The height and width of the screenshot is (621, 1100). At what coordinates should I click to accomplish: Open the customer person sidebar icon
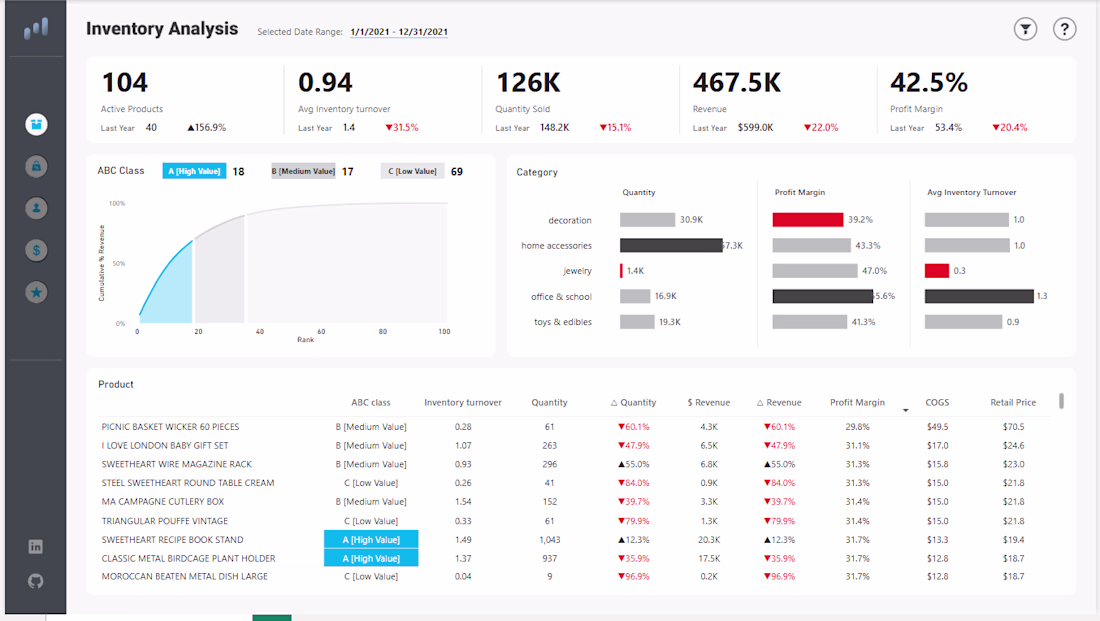36,208
